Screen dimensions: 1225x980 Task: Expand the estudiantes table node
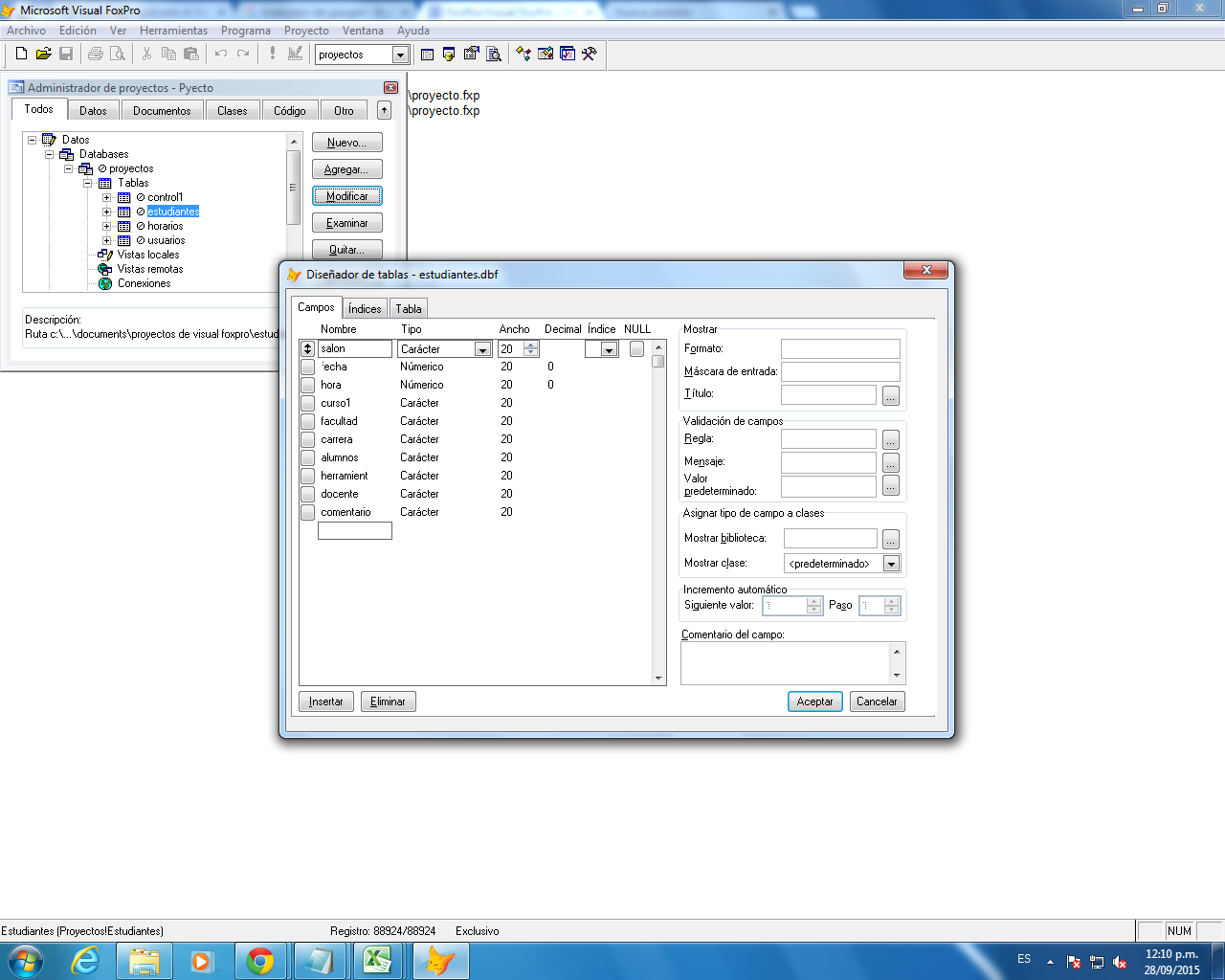107,212
